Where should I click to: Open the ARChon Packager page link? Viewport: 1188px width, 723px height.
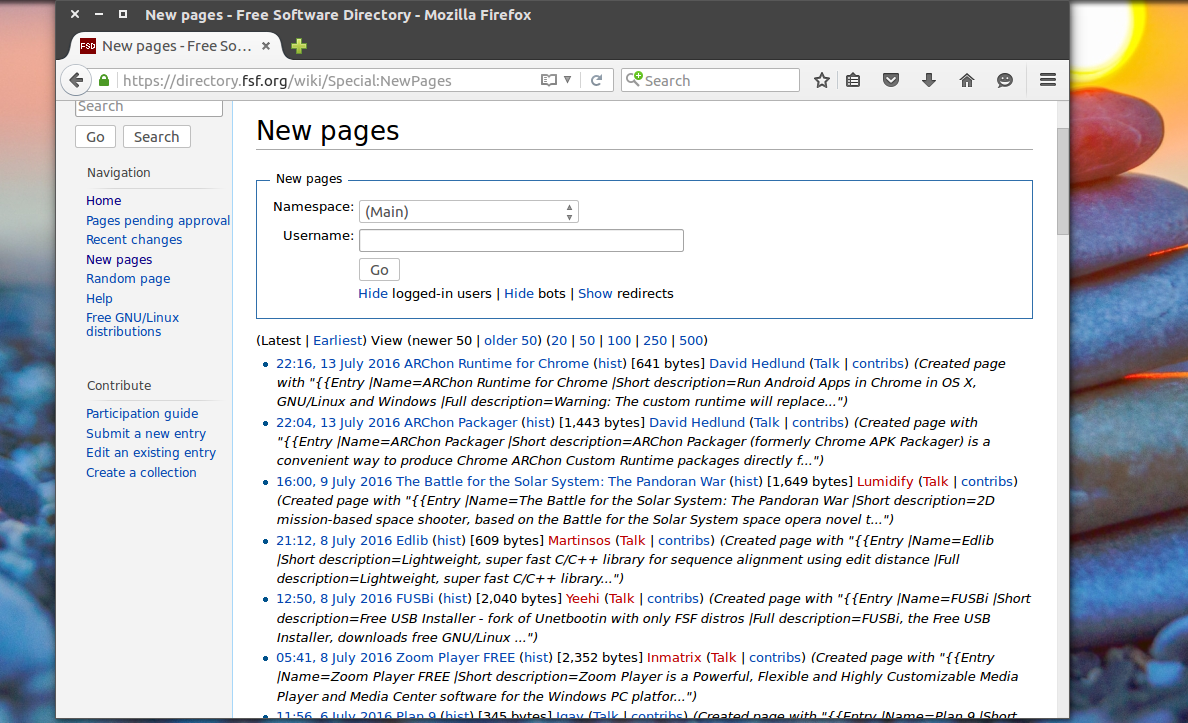(x=432, y=423)
